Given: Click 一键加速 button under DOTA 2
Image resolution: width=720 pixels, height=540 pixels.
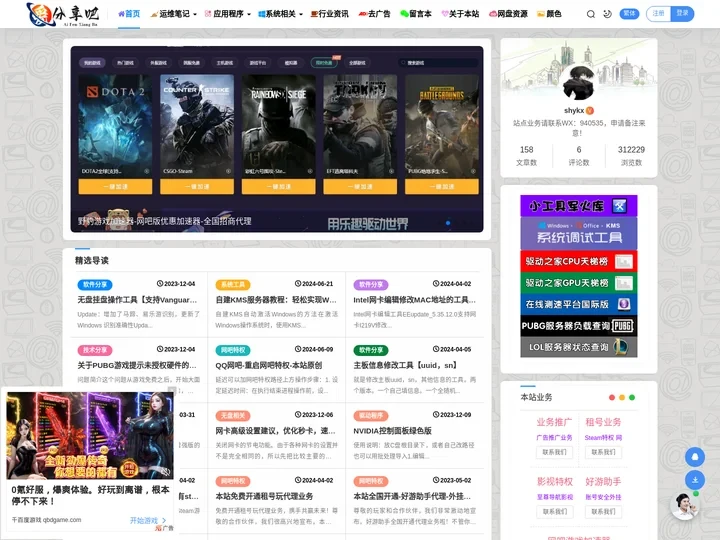Looking at the screenshot, I should 115,186.
